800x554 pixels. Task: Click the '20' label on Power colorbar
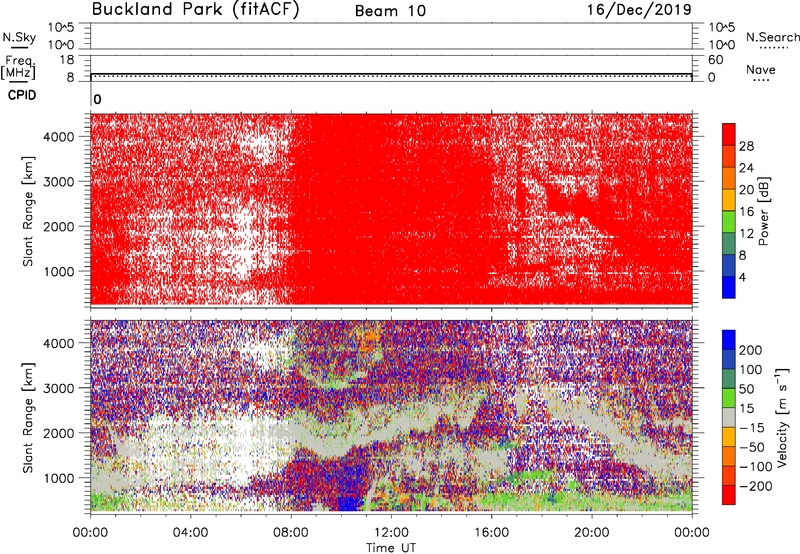(x=746, y=190)
